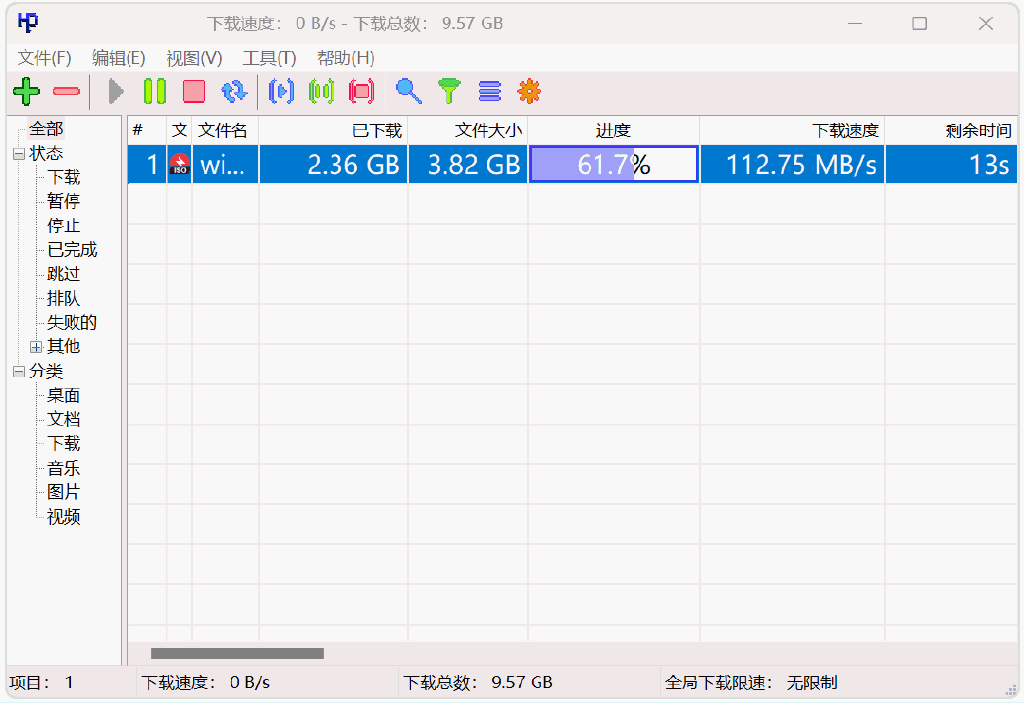Click the green pause all downloads icon
Viewport: 1024px width, 703px height.
pos(321,92)
